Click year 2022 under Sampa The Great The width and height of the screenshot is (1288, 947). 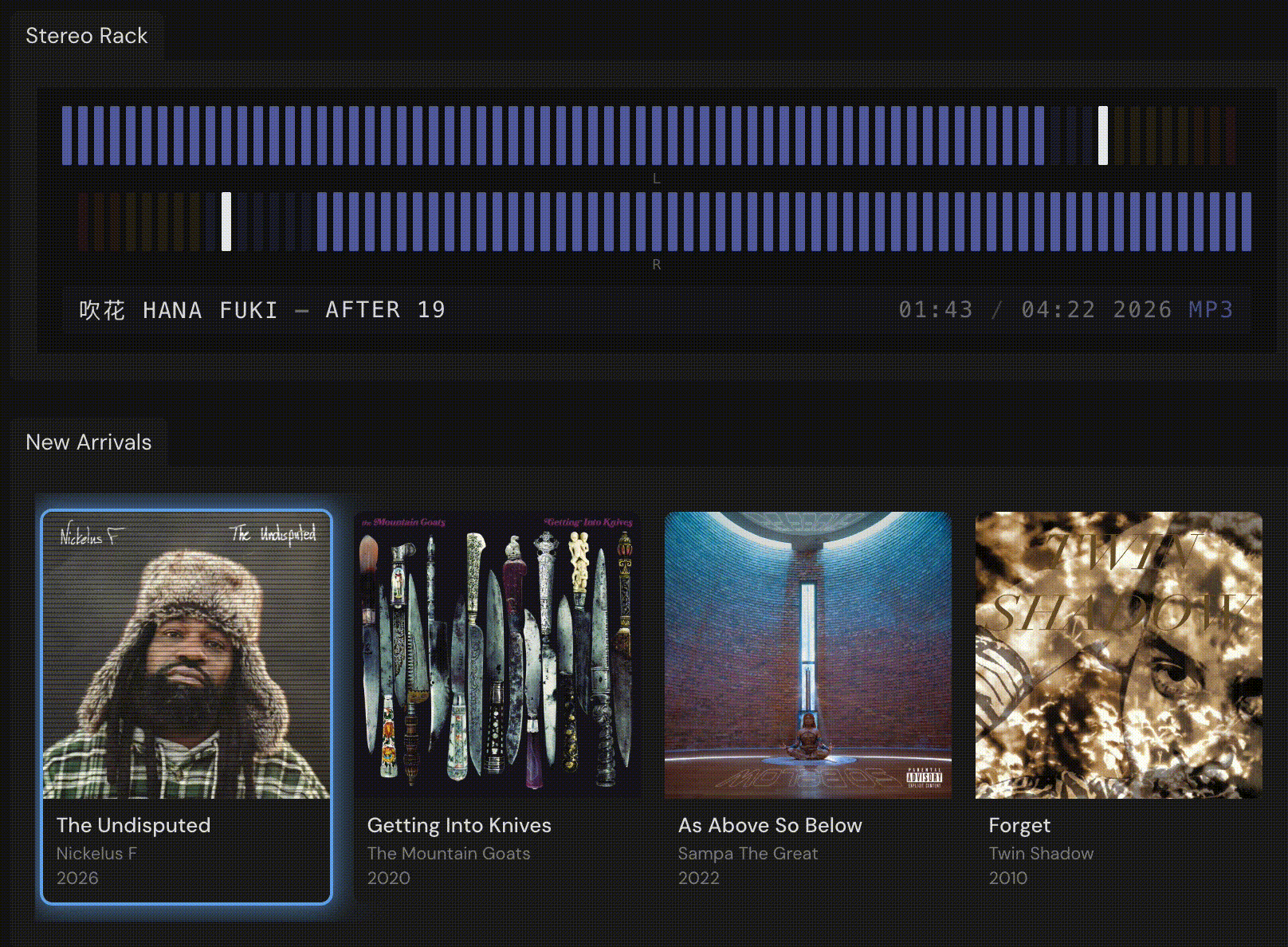698,878
